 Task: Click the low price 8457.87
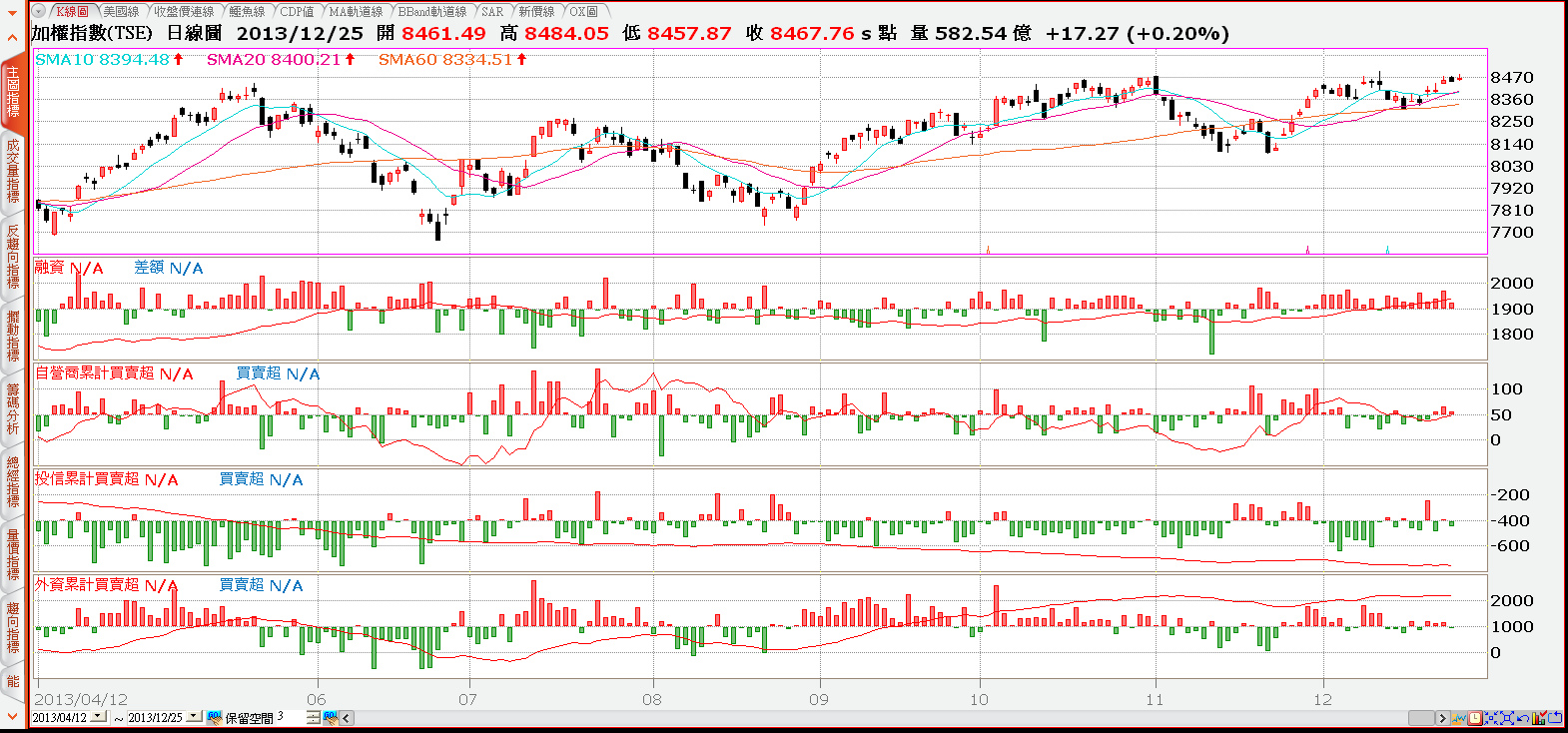coord(689,33)
